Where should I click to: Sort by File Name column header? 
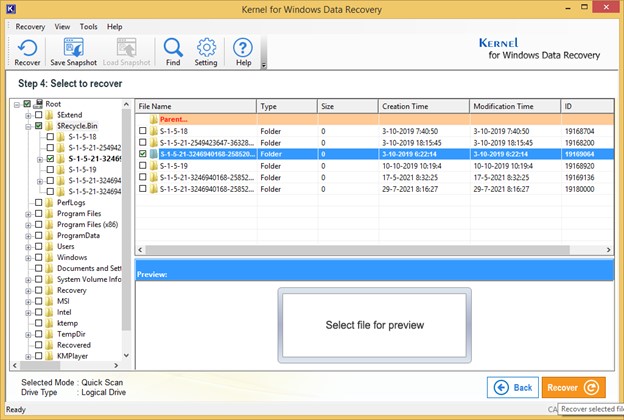tap(196, 106)
